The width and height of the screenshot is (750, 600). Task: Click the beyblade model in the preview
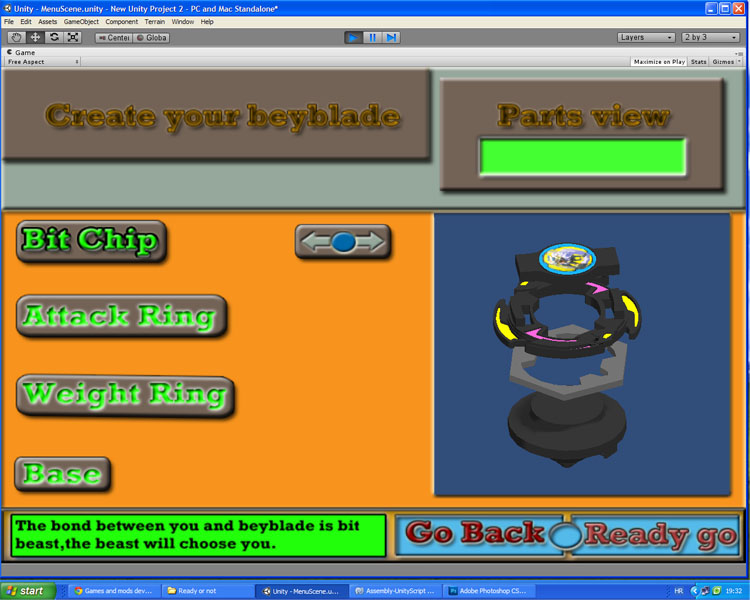coord(567,354)
